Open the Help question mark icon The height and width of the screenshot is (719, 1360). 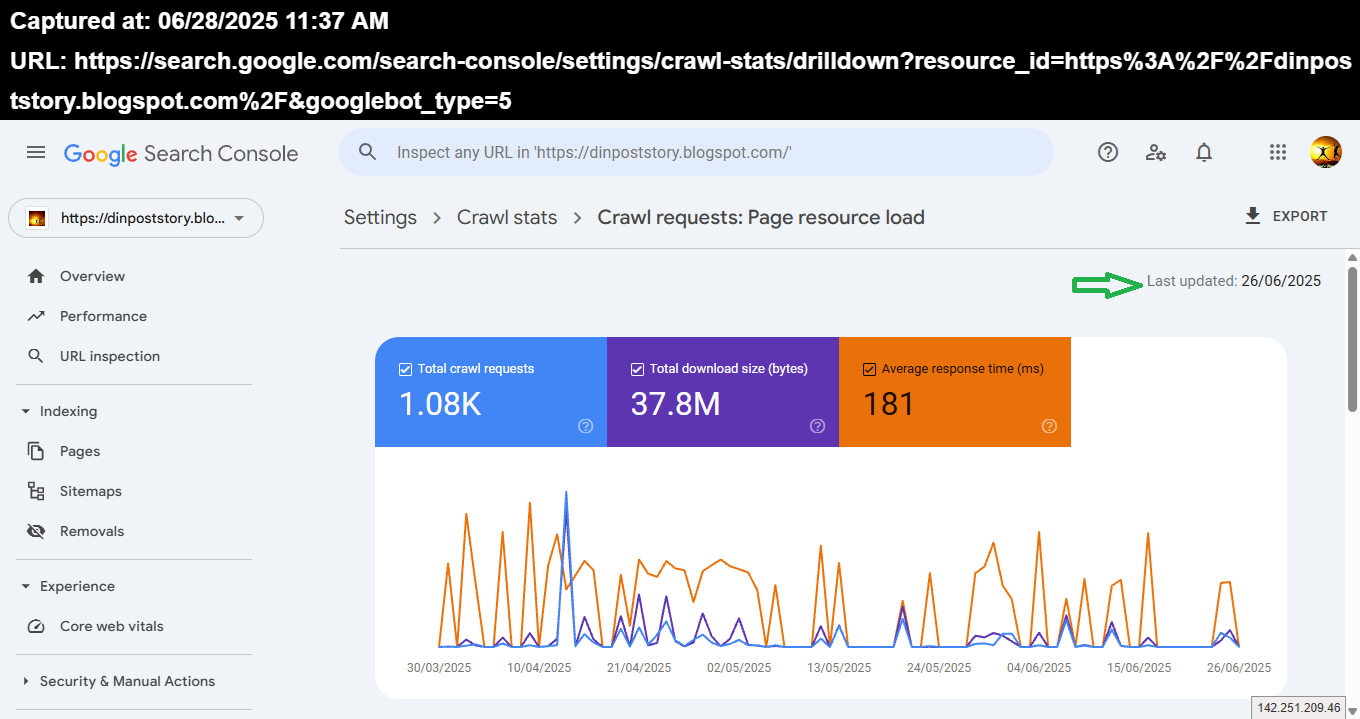[x=1108, y=152]
